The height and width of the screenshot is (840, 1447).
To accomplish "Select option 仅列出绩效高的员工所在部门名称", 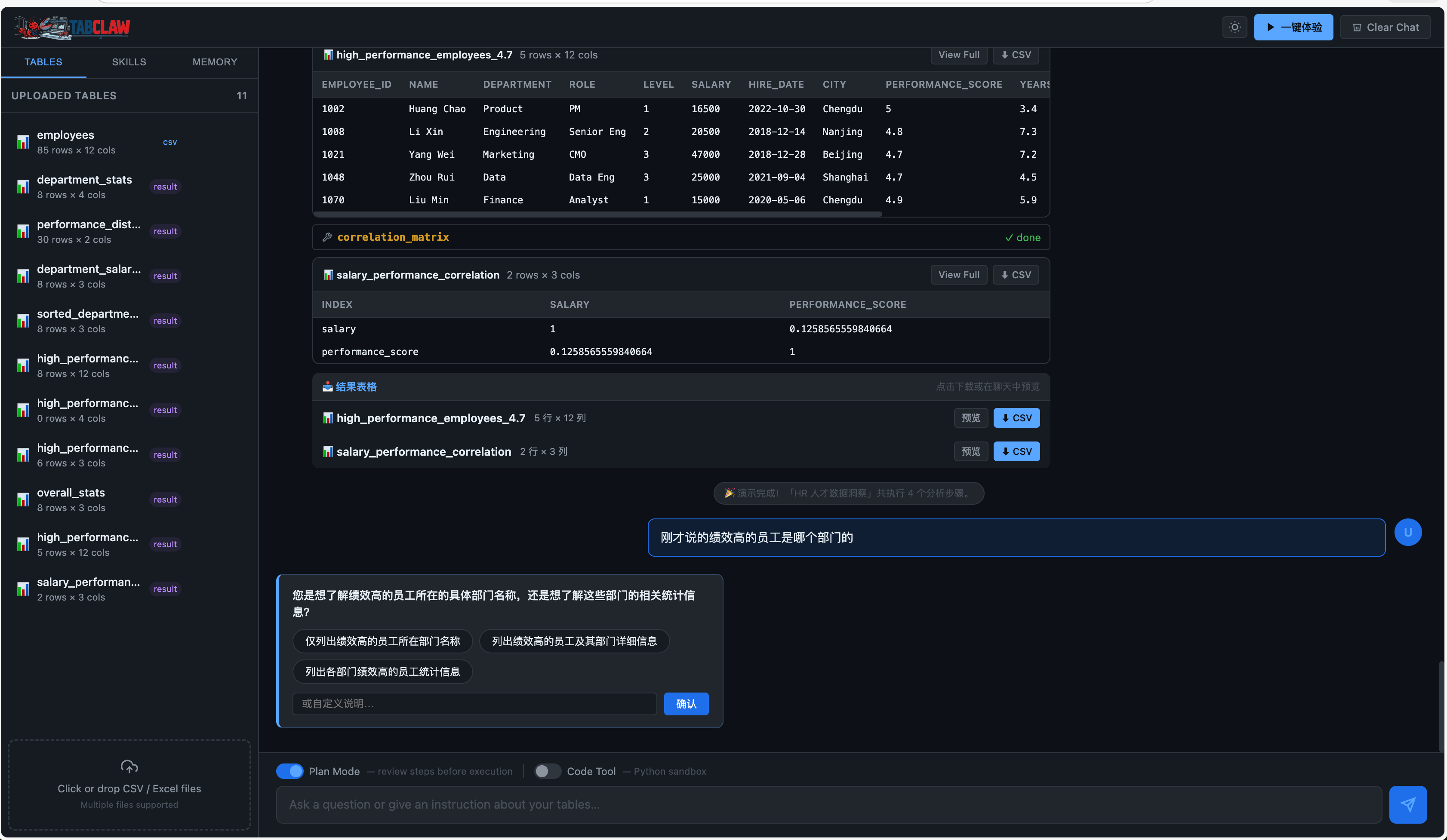I will click(x=382, y=641).
